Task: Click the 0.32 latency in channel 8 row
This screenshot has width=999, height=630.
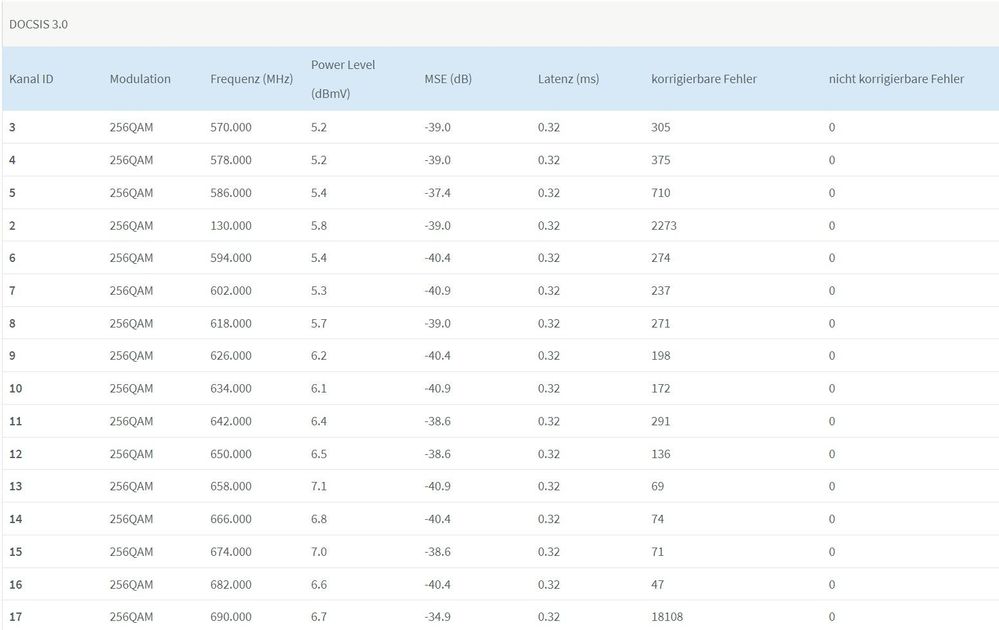Action: click(x=548, y=324)
